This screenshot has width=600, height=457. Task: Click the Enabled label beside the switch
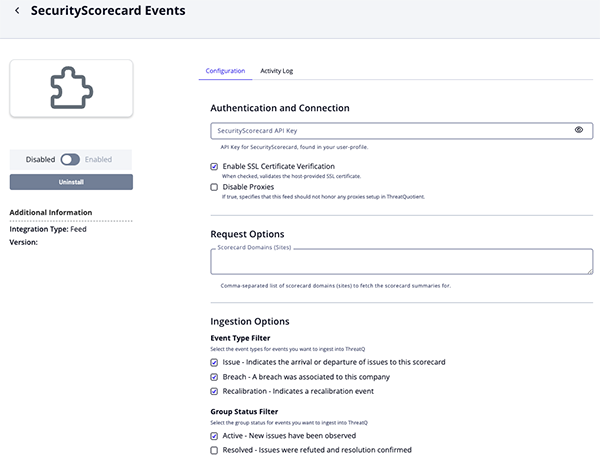click(98, 159)
